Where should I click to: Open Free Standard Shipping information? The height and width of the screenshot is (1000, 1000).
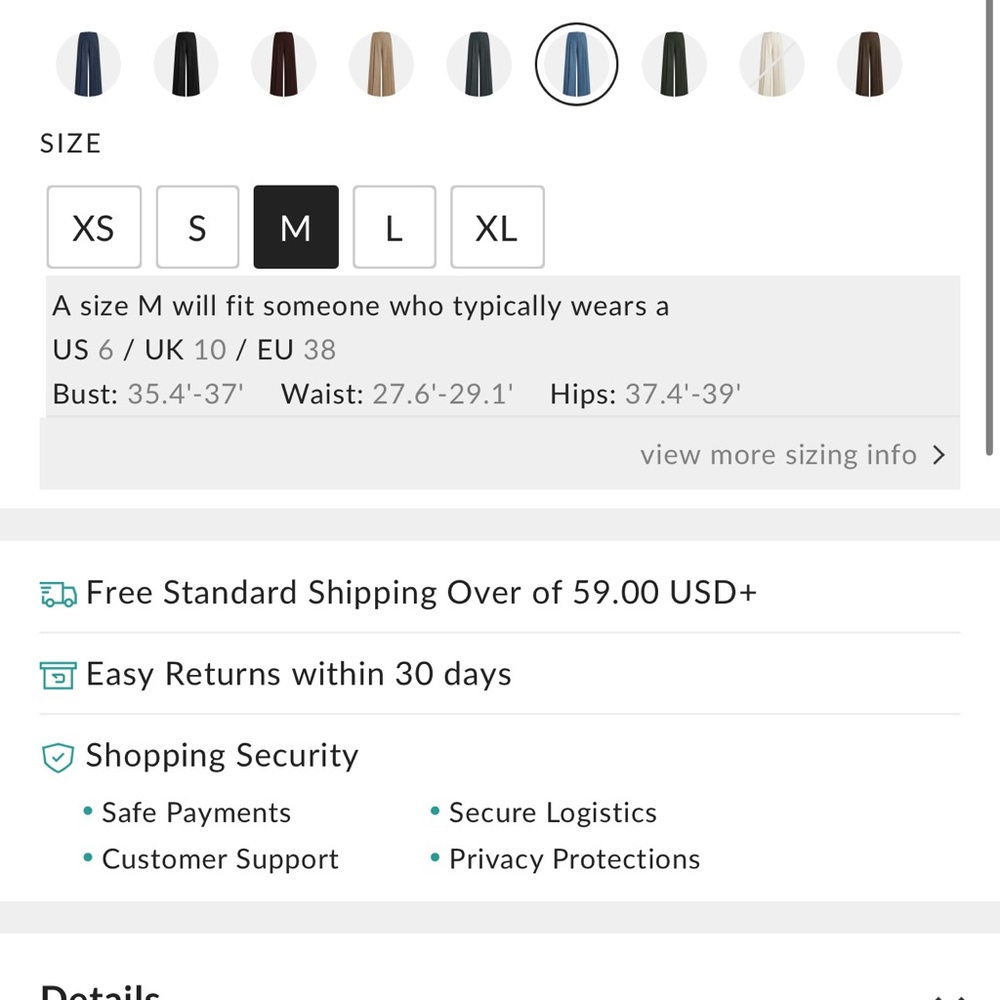coord(421,593)
